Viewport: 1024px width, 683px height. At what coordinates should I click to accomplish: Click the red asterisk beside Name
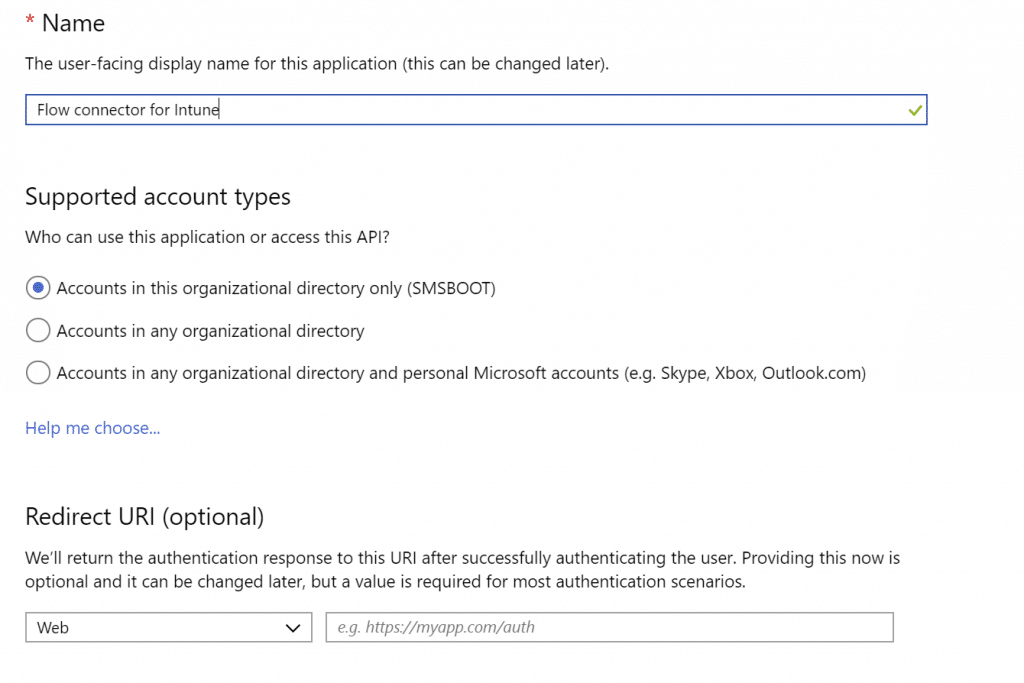pos(29,18)
